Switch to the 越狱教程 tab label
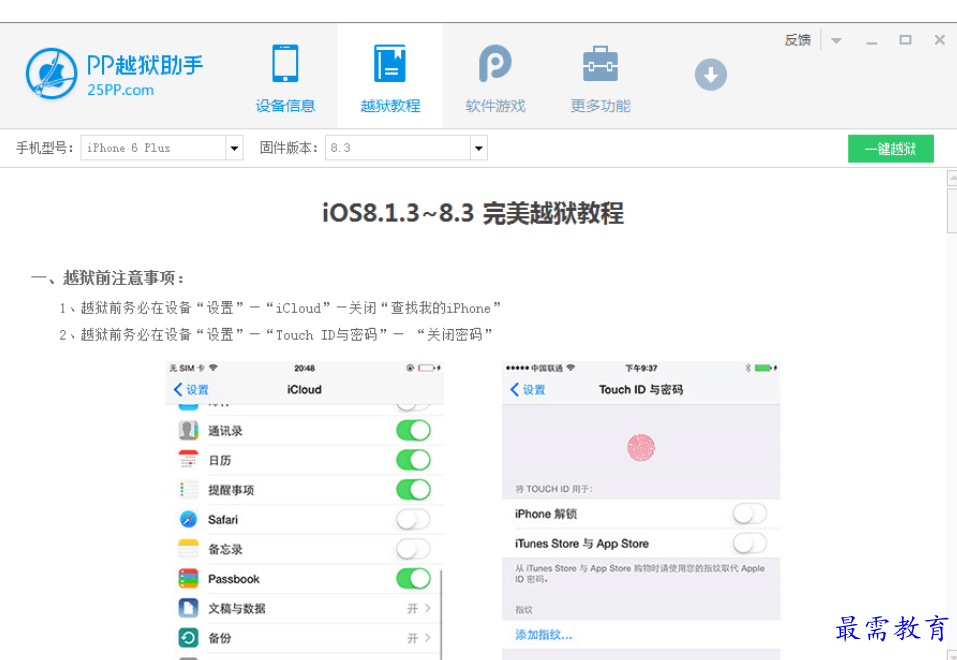Screen dimensions: 957x660 pos(390,106)
